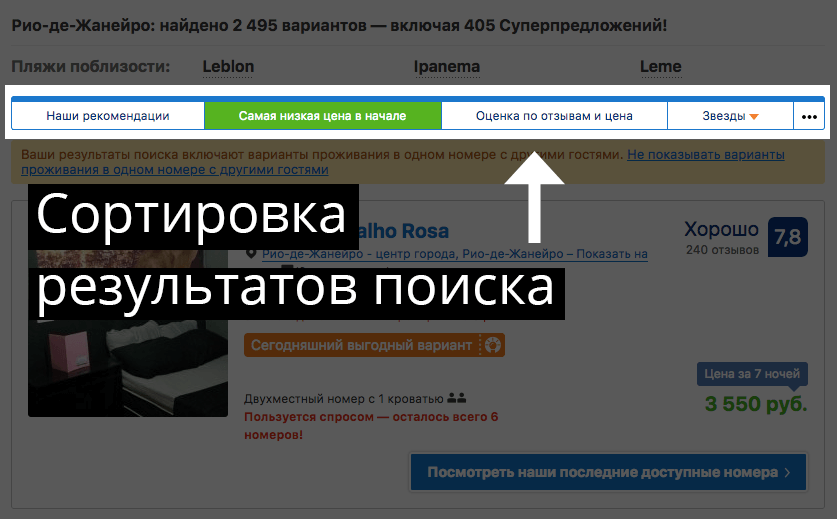Select the Самая низкая цена в начале tab
Viewport: 837px width, 519px height.
click(x=322, y=116)
